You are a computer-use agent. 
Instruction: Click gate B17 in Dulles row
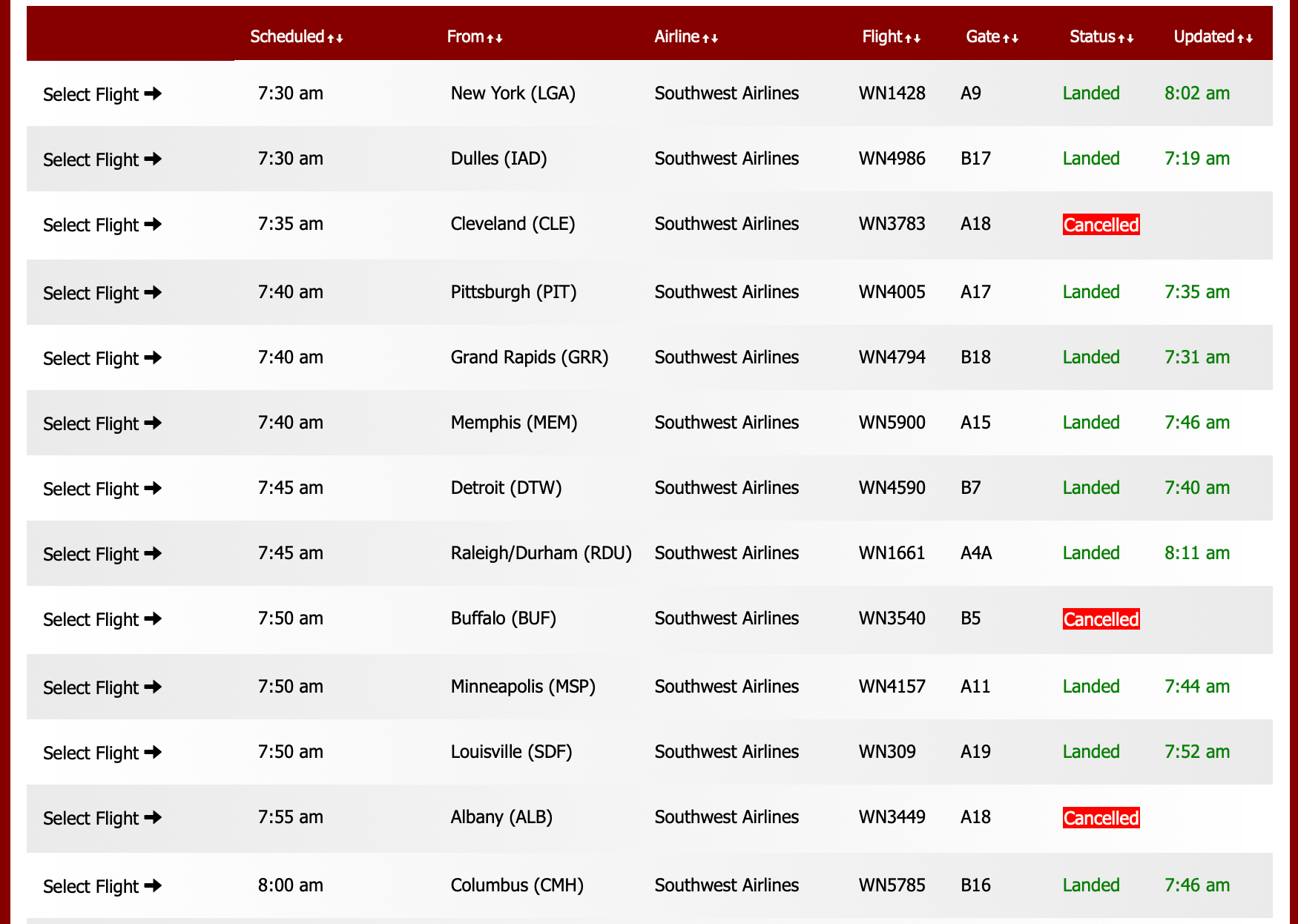pos(975,158)
